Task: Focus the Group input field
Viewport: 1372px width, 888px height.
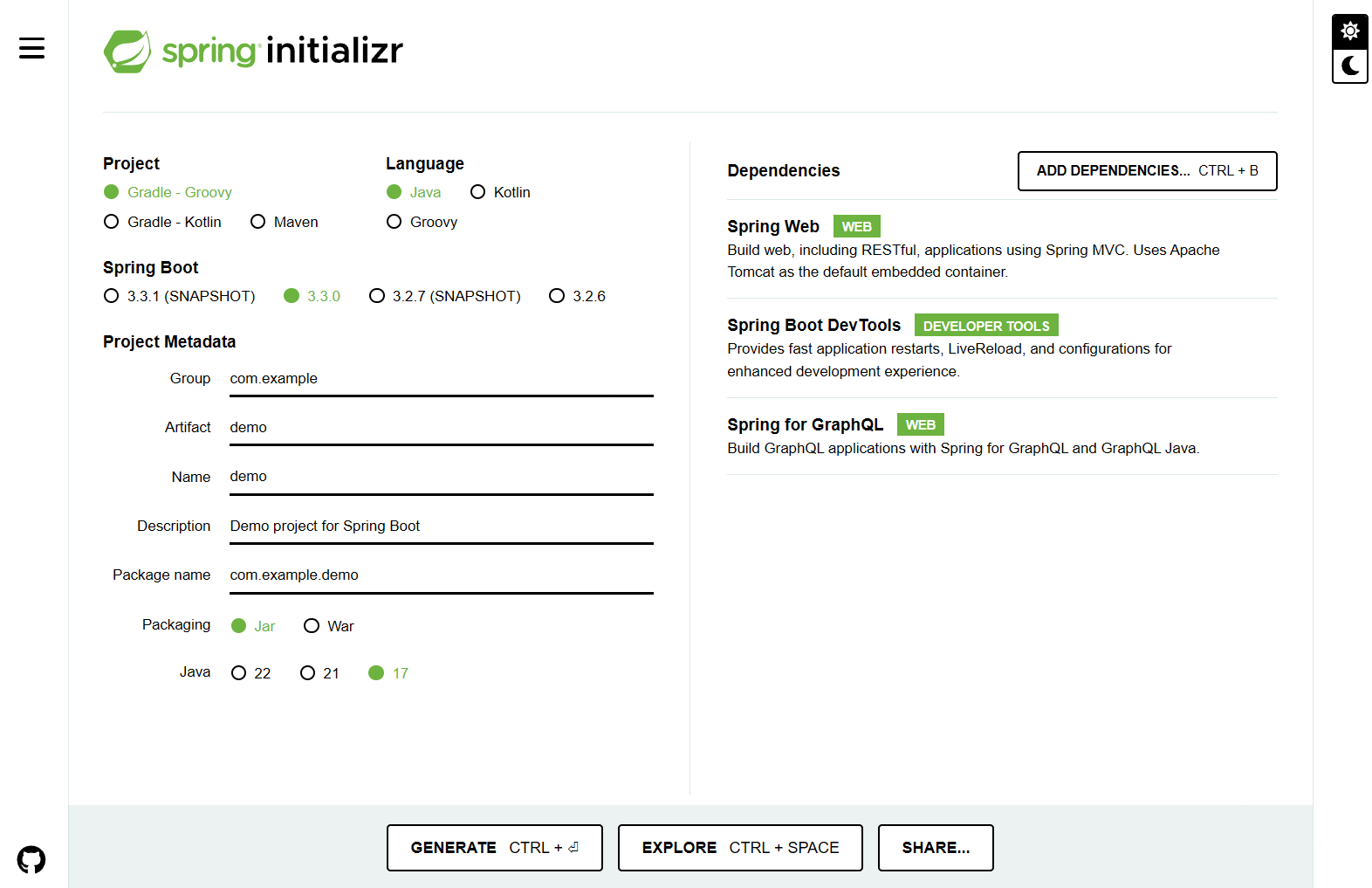Action: pos(442,379)
